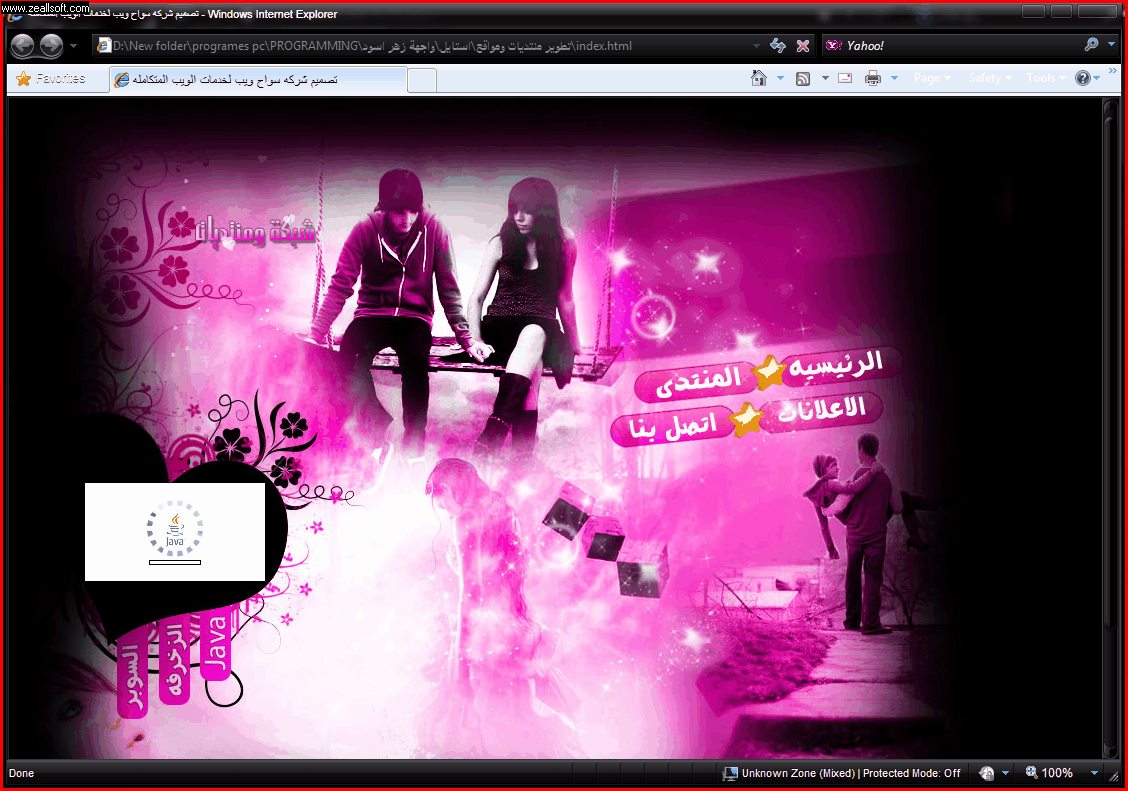Click the Home icon in command bar
Image resolution: width=1128 pixels, height=791 pixels.
759,78
